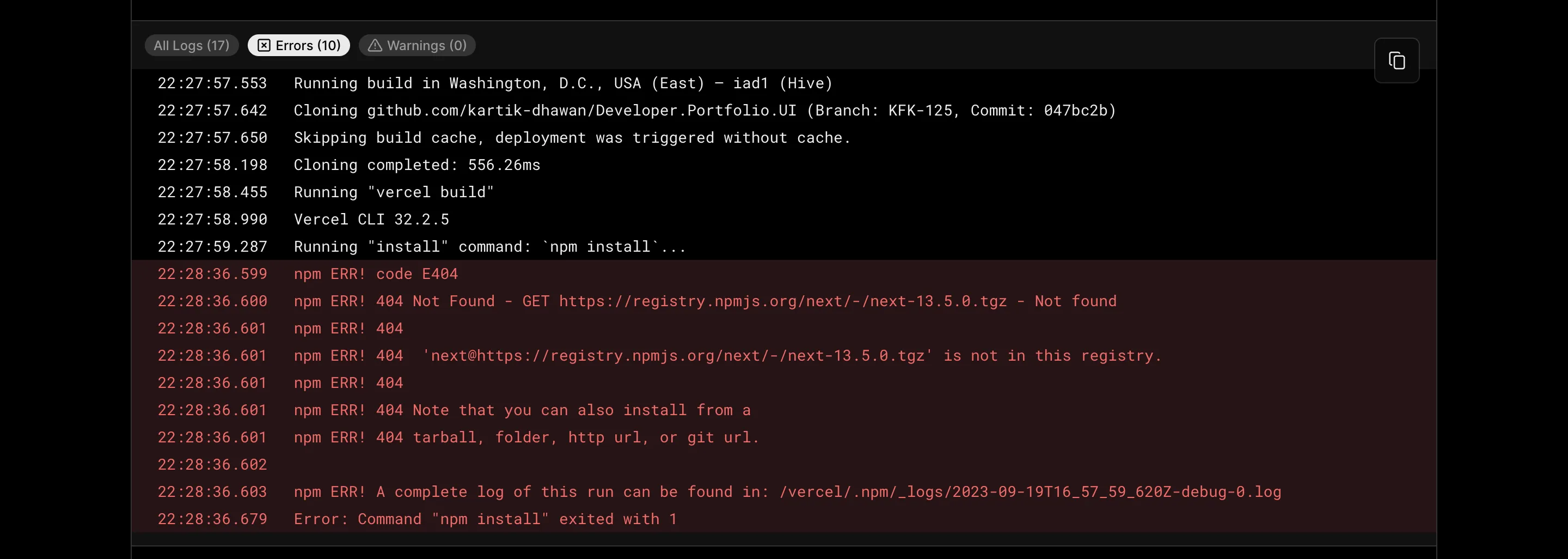Switch to the All Logs tab
This screenshot has height=559, width=1568.
click(191, 46)
